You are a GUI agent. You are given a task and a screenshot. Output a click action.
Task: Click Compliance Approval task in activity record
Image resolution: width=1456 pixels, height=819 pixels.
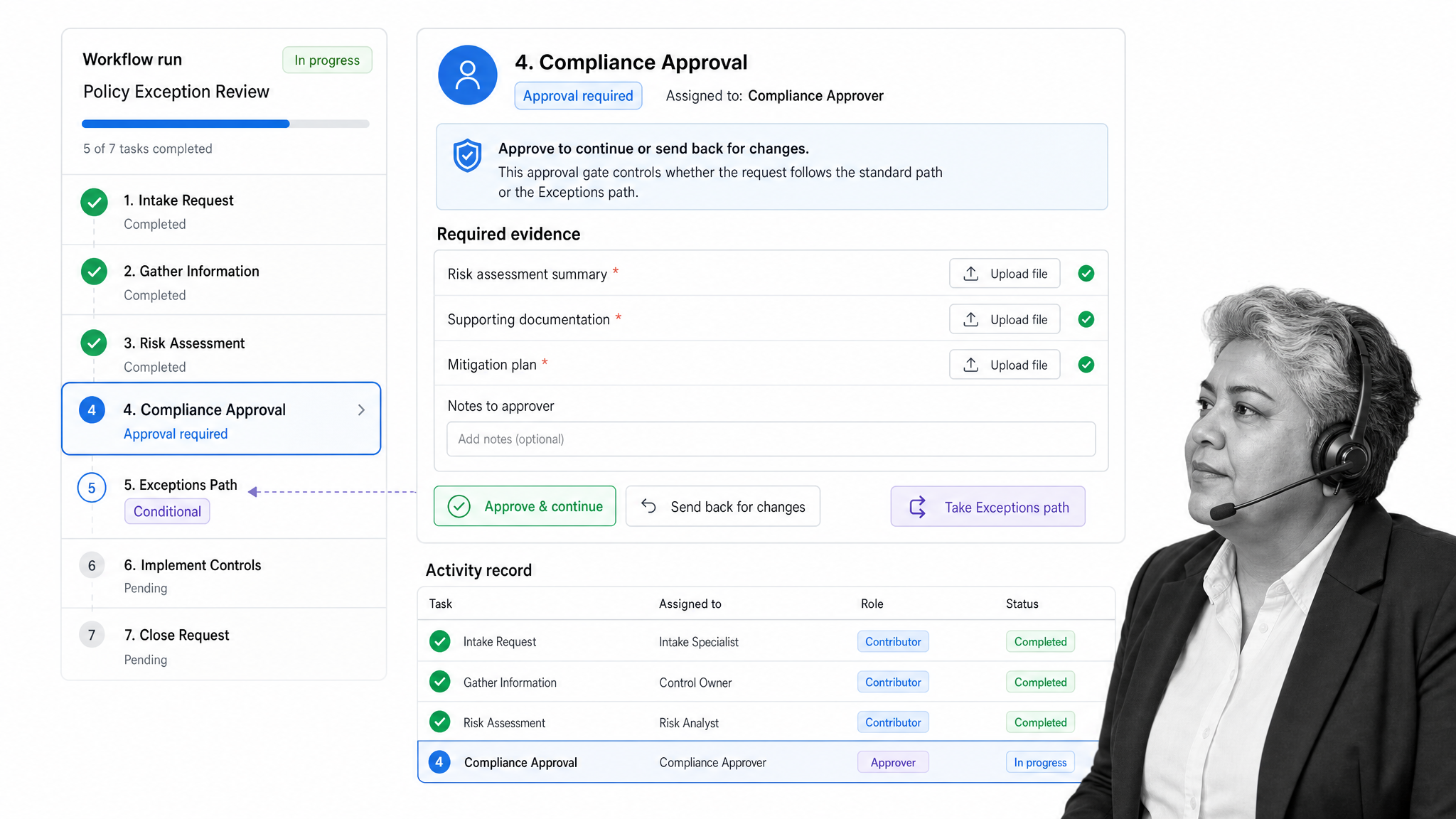click(520, 763)
